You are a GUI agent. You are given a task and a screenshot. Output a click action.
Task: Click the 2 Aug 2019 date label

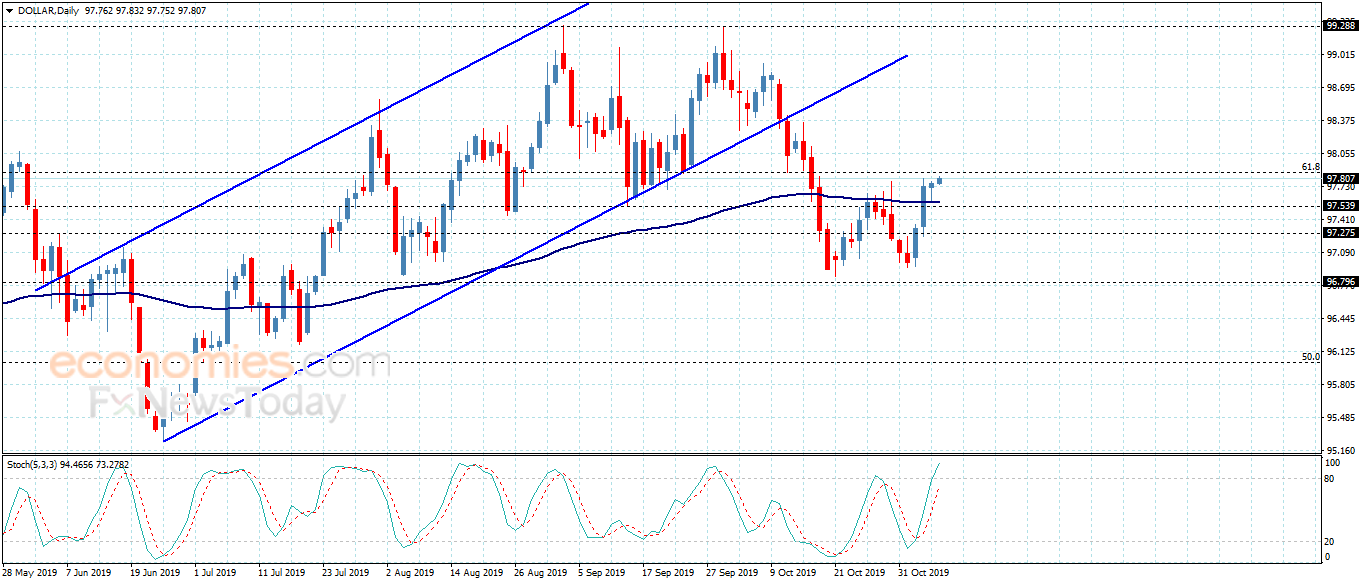(409, 573)
